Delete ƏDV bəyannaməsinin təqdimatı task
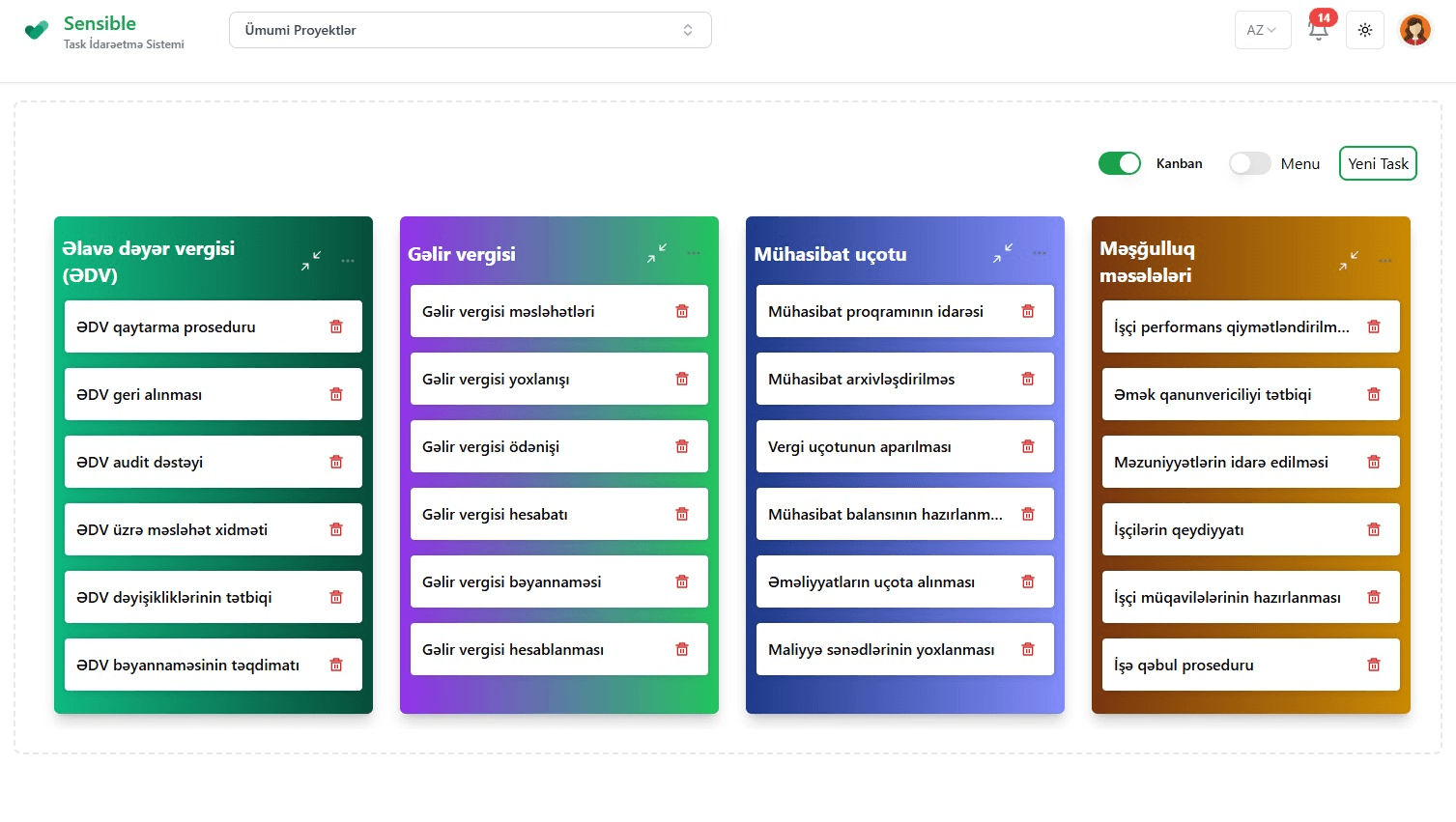This screenshot has height=822, width=1456. [x=336, y=665]
